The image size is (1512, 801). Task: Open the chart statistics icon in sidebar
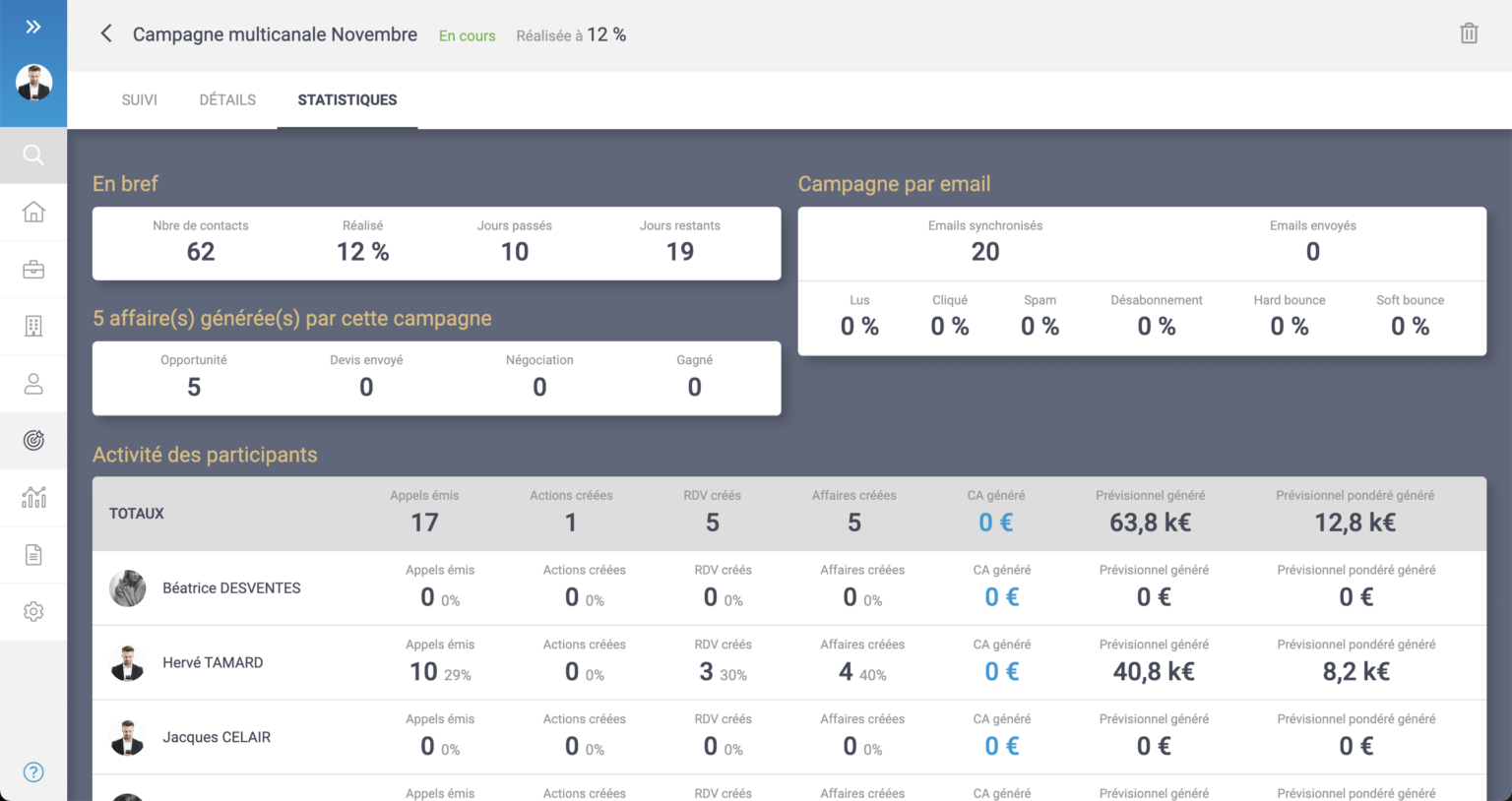[33, 497]
